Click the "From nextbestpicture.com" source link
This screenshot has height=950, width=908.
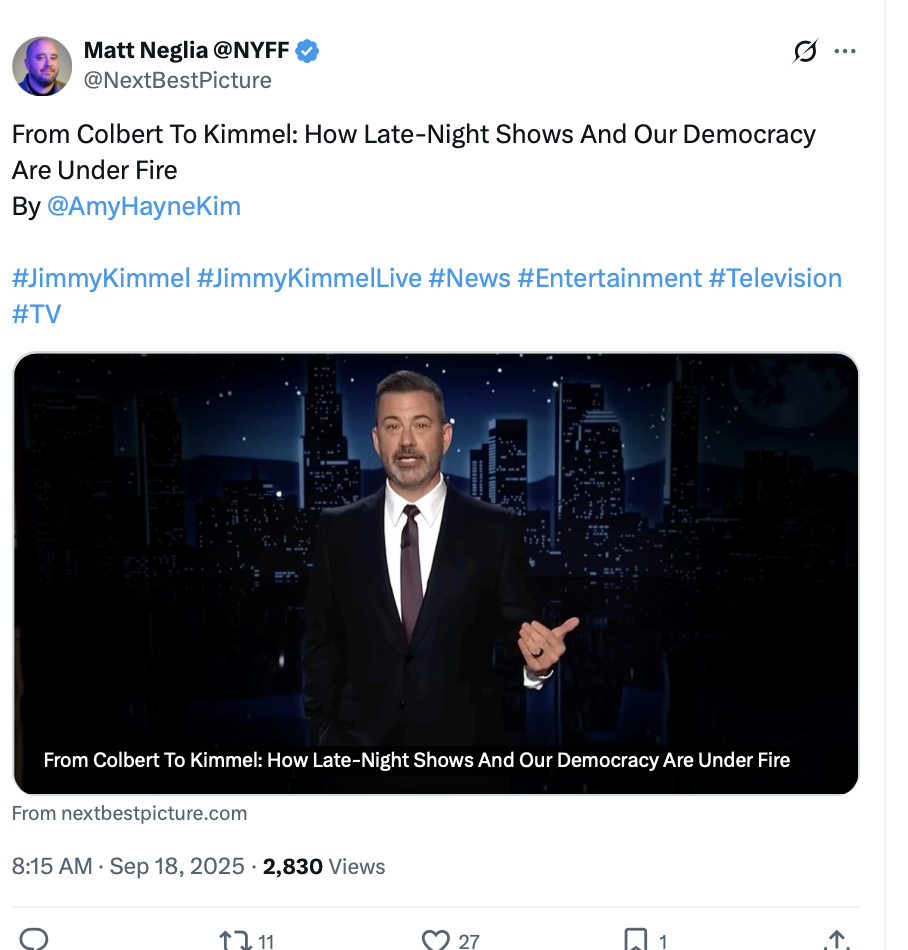pos(129,813)
